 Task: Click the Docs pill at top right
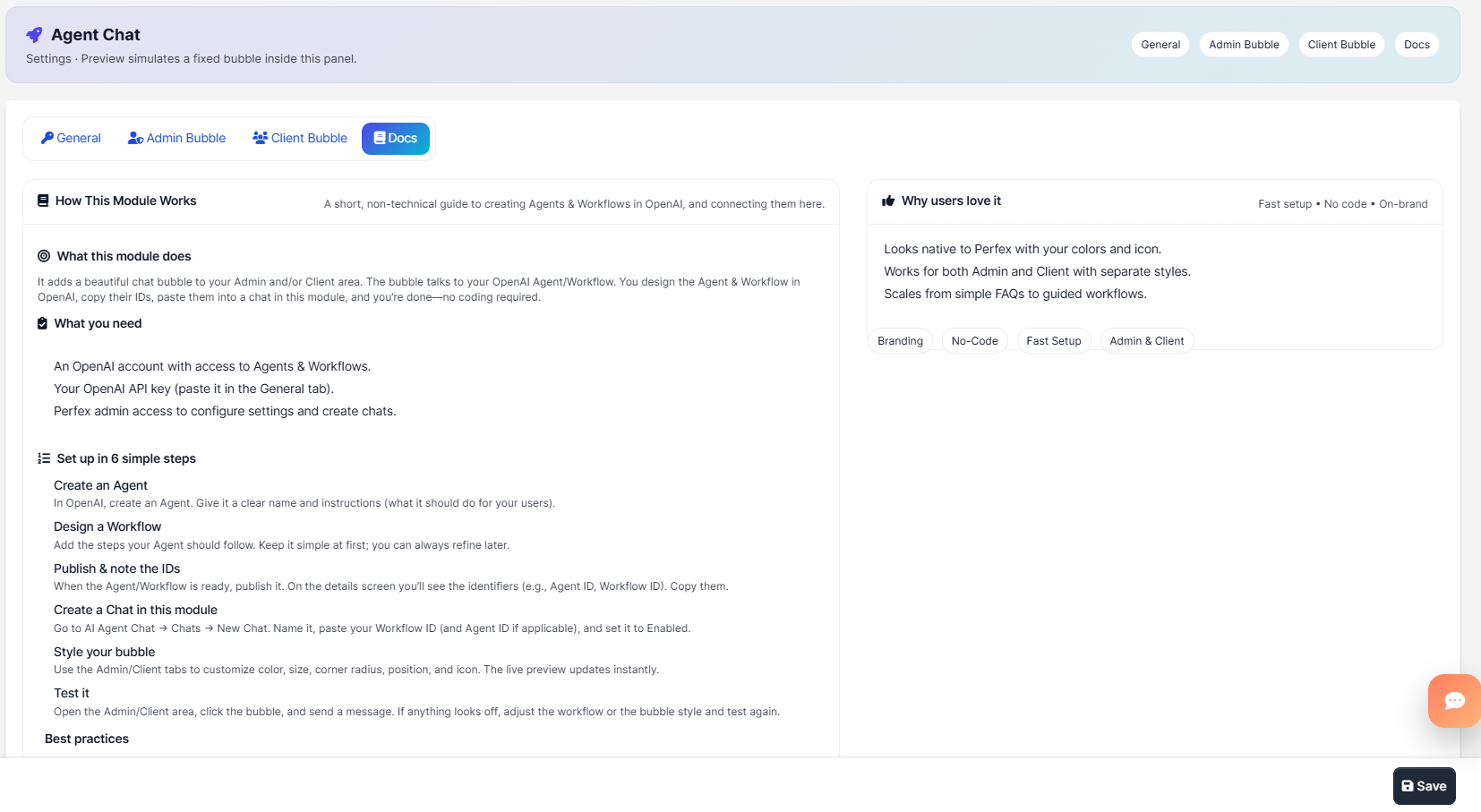click(x=1417, y=44)
